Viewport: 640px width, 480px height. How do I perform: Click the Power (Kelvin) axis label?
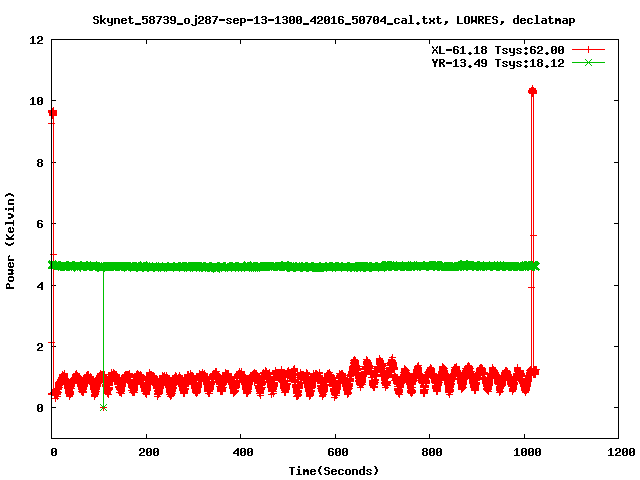(x=10, y=241)
